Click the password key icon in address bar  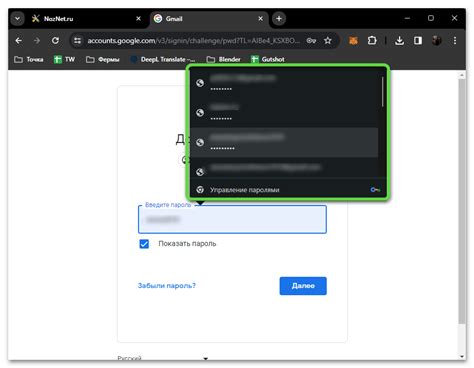311,41
